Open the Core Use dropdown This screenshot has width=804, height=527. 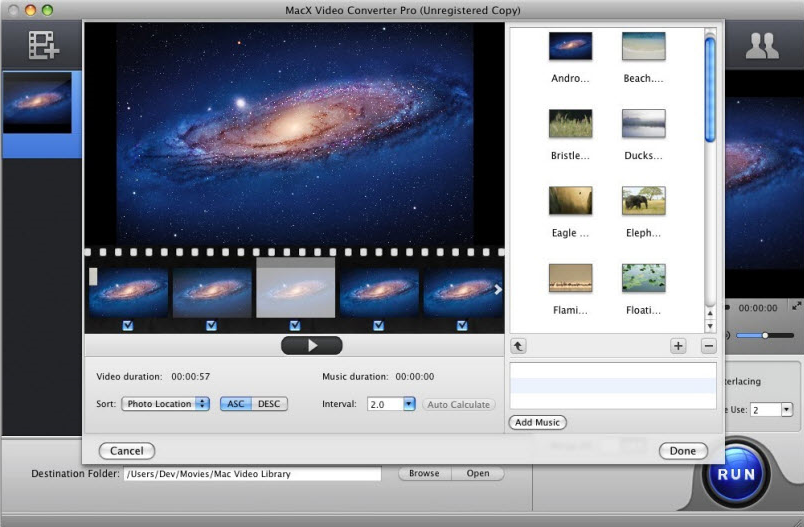click(x=786, y=410)
